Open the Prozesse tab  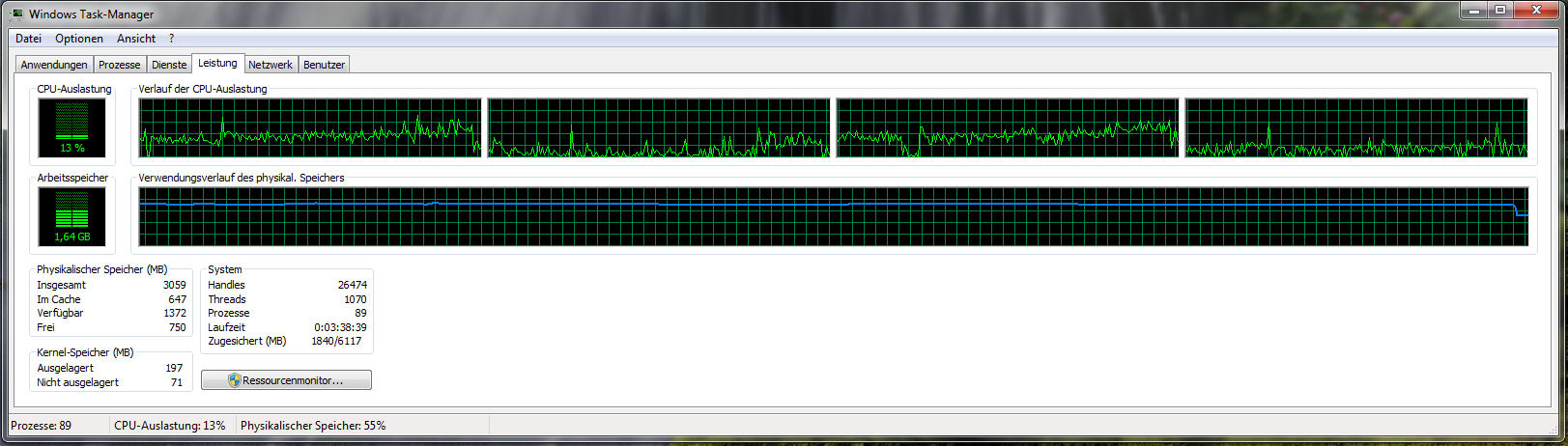tap(119, 65)
